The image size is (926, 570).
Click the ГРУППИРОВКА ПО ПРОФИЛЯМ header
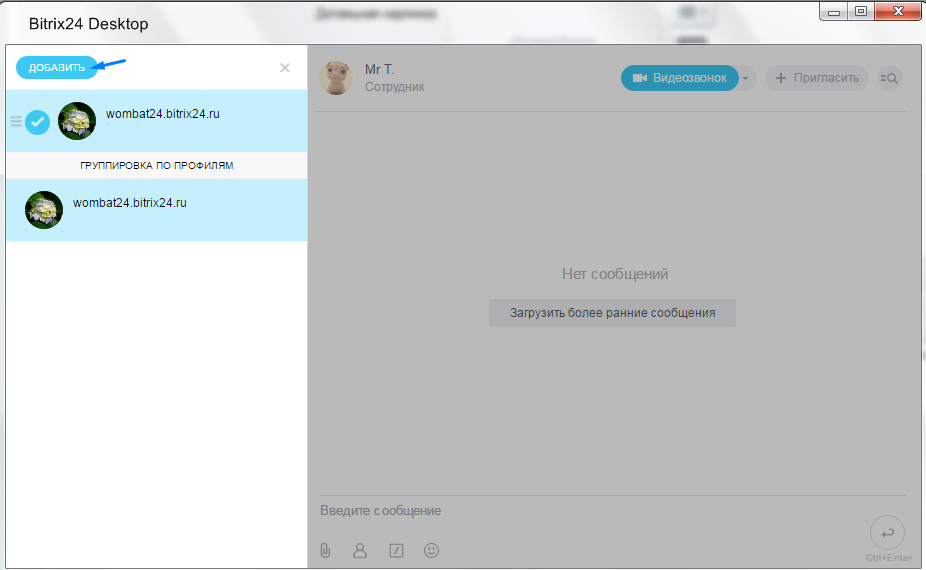pos(156,166)
